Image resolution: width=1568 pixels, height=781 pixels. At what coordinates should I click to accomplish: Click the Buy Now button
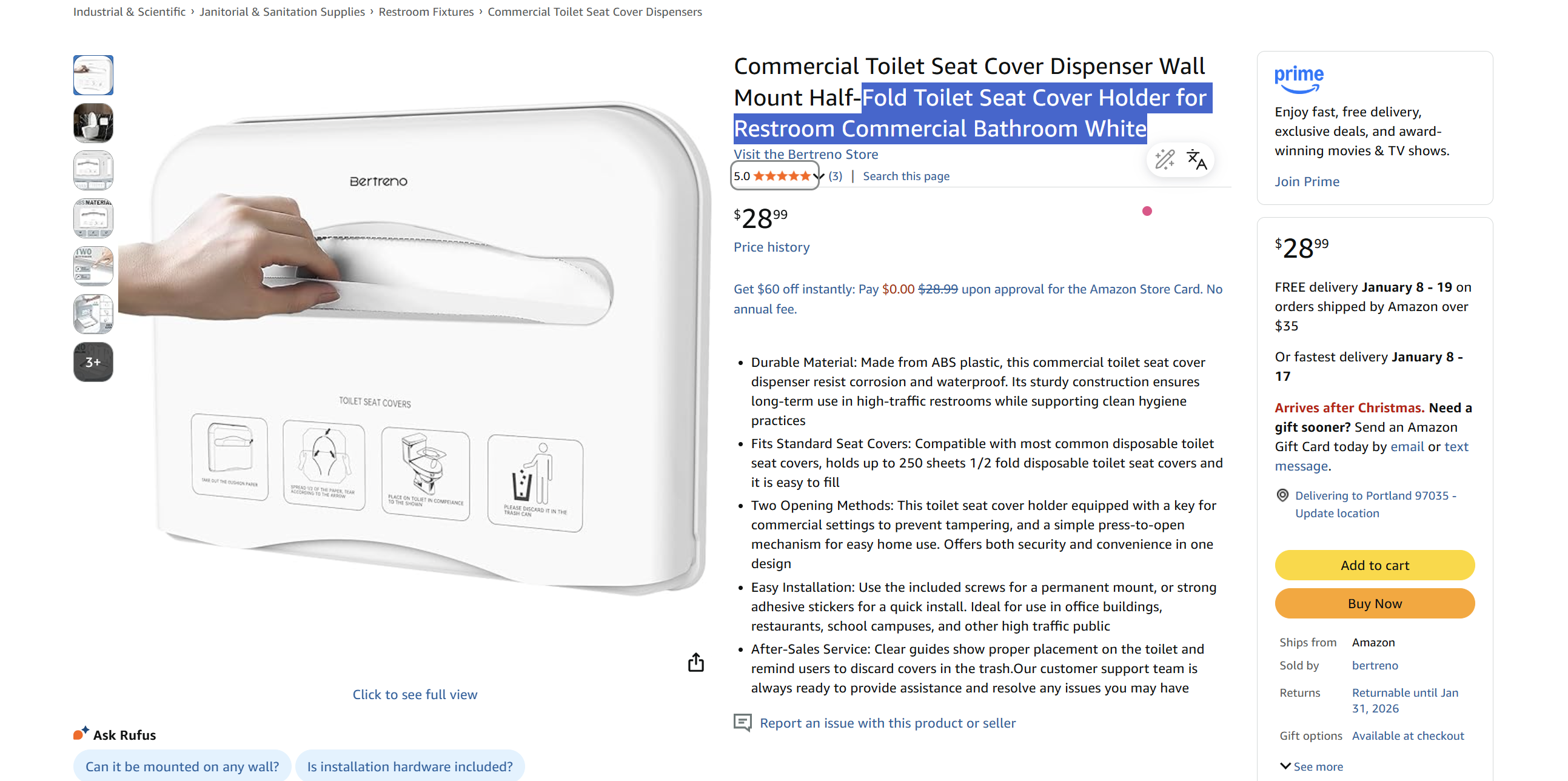pos(1375,603)
